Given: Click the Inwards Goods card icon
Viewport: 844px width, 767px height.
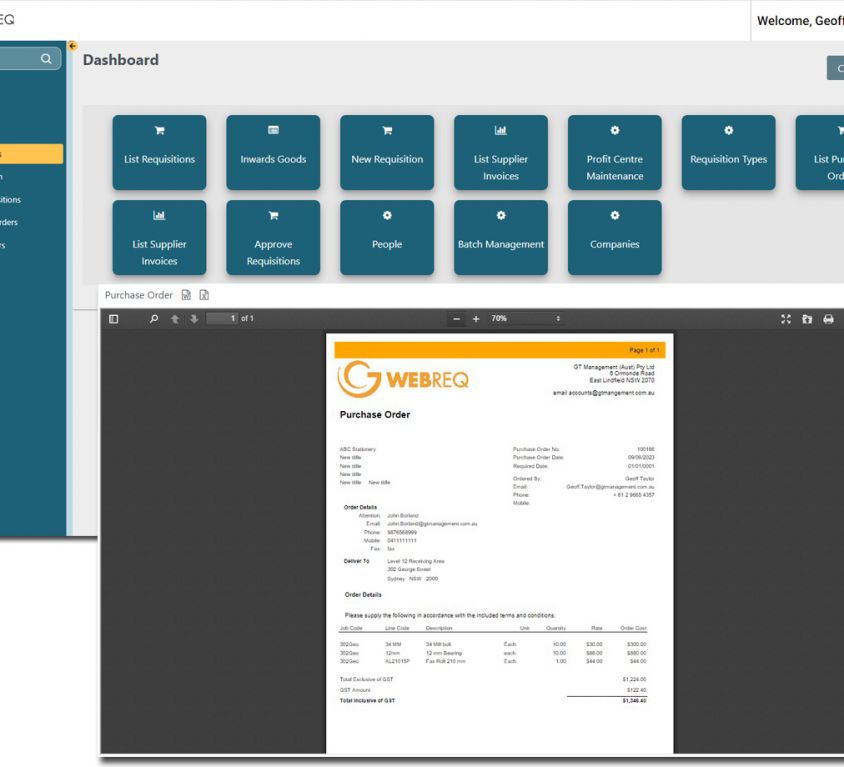Looking at the screenshot, I should (273, 130).
